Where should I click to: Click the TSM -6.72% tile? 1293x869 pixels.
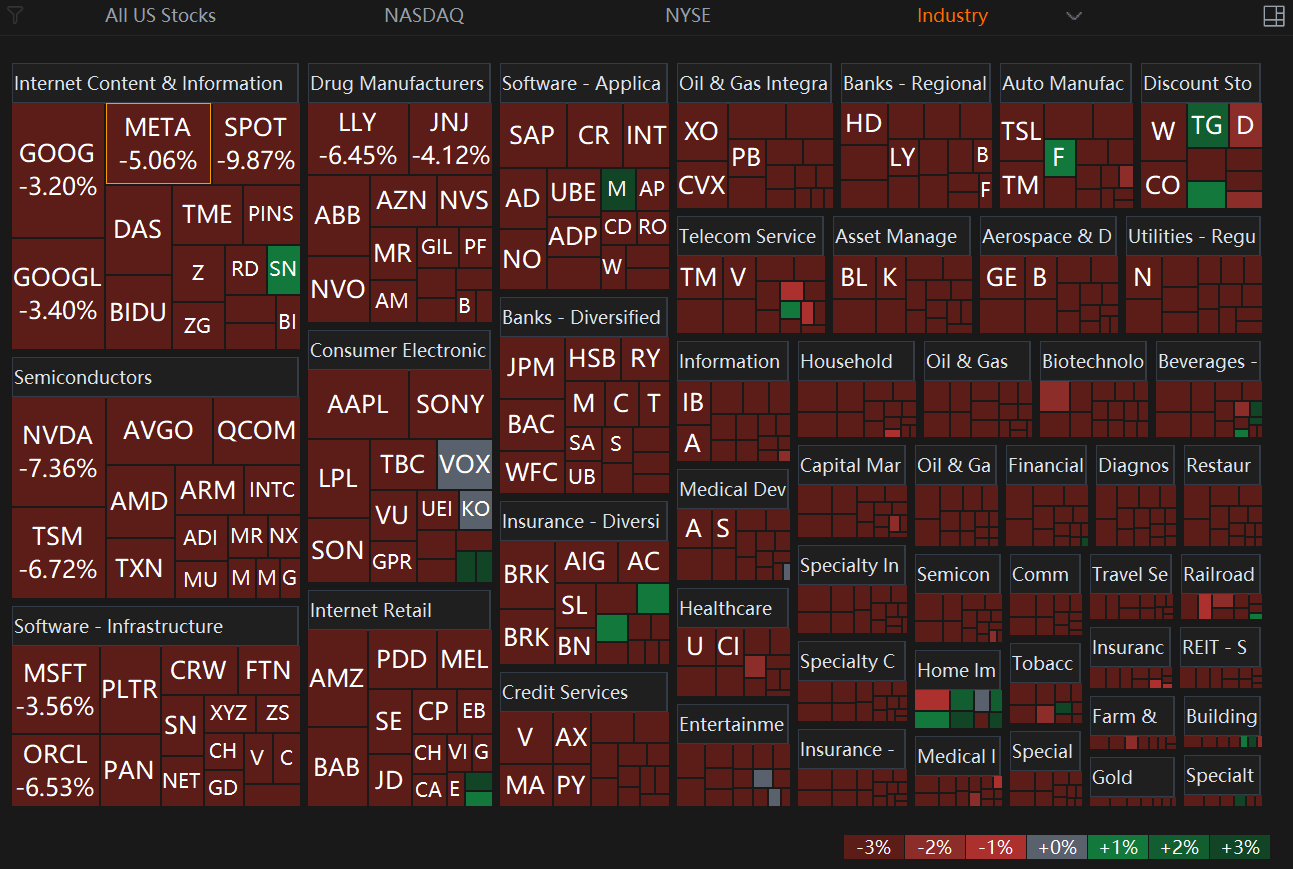58,553
